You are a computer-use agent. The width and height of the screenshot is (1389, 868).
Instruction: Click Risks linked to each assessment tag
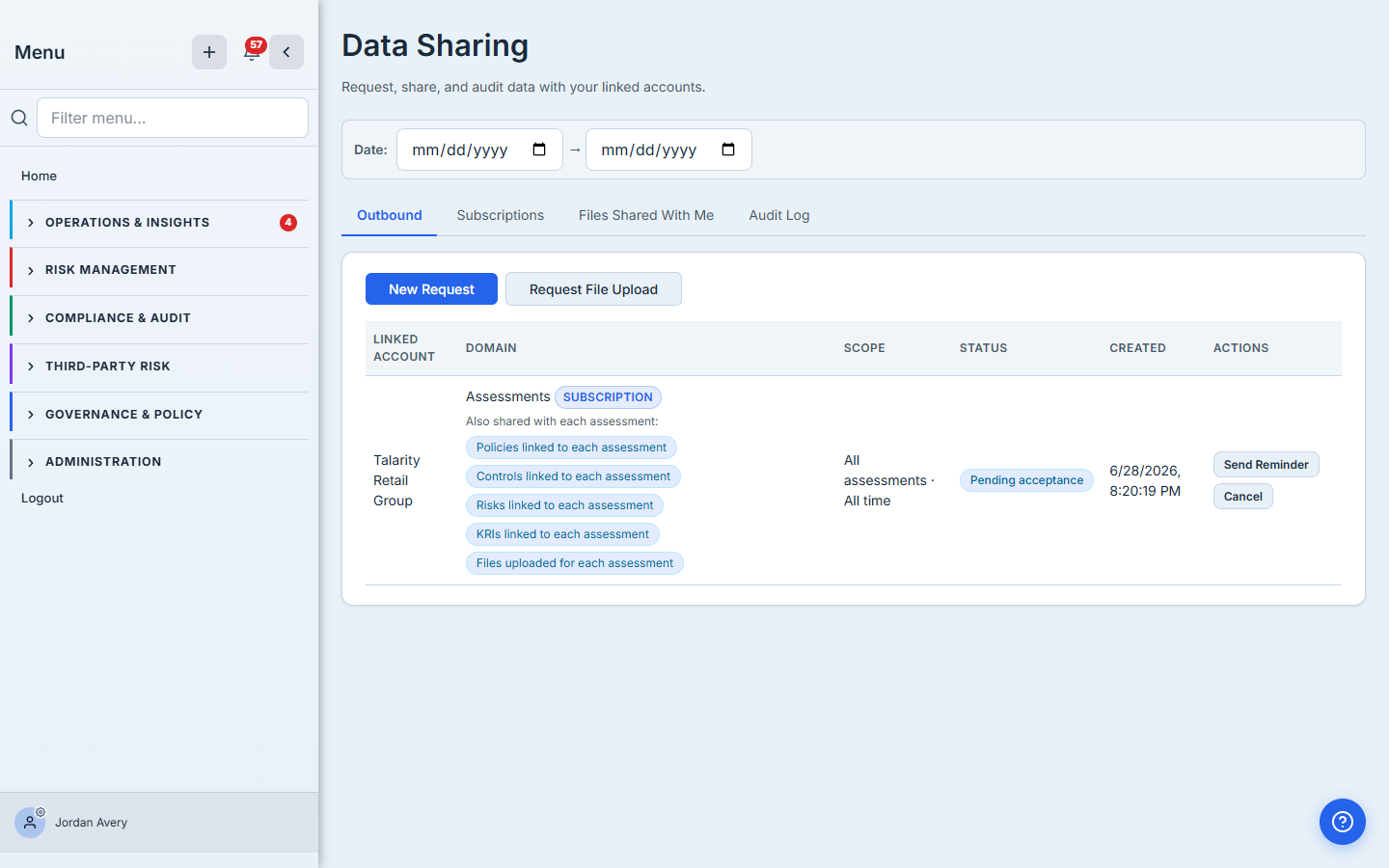coord(564,505)
